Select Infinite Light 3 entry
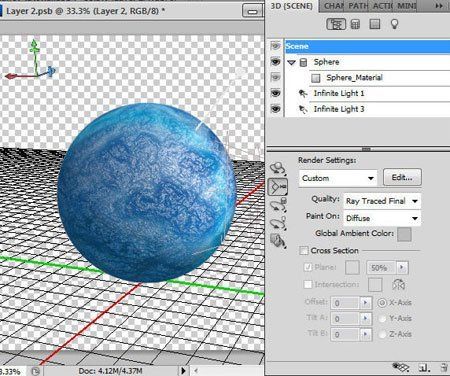The width and height of the screenshot is (450, 376). tap(339, 109)
